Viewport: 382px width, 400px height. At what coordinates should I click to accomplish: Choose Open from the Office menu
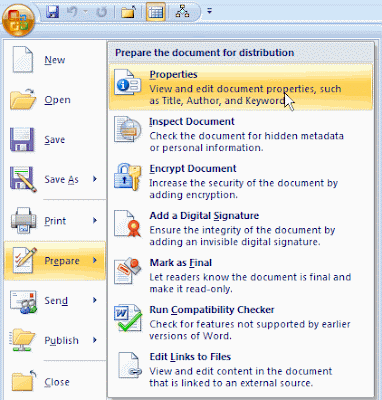55,100
